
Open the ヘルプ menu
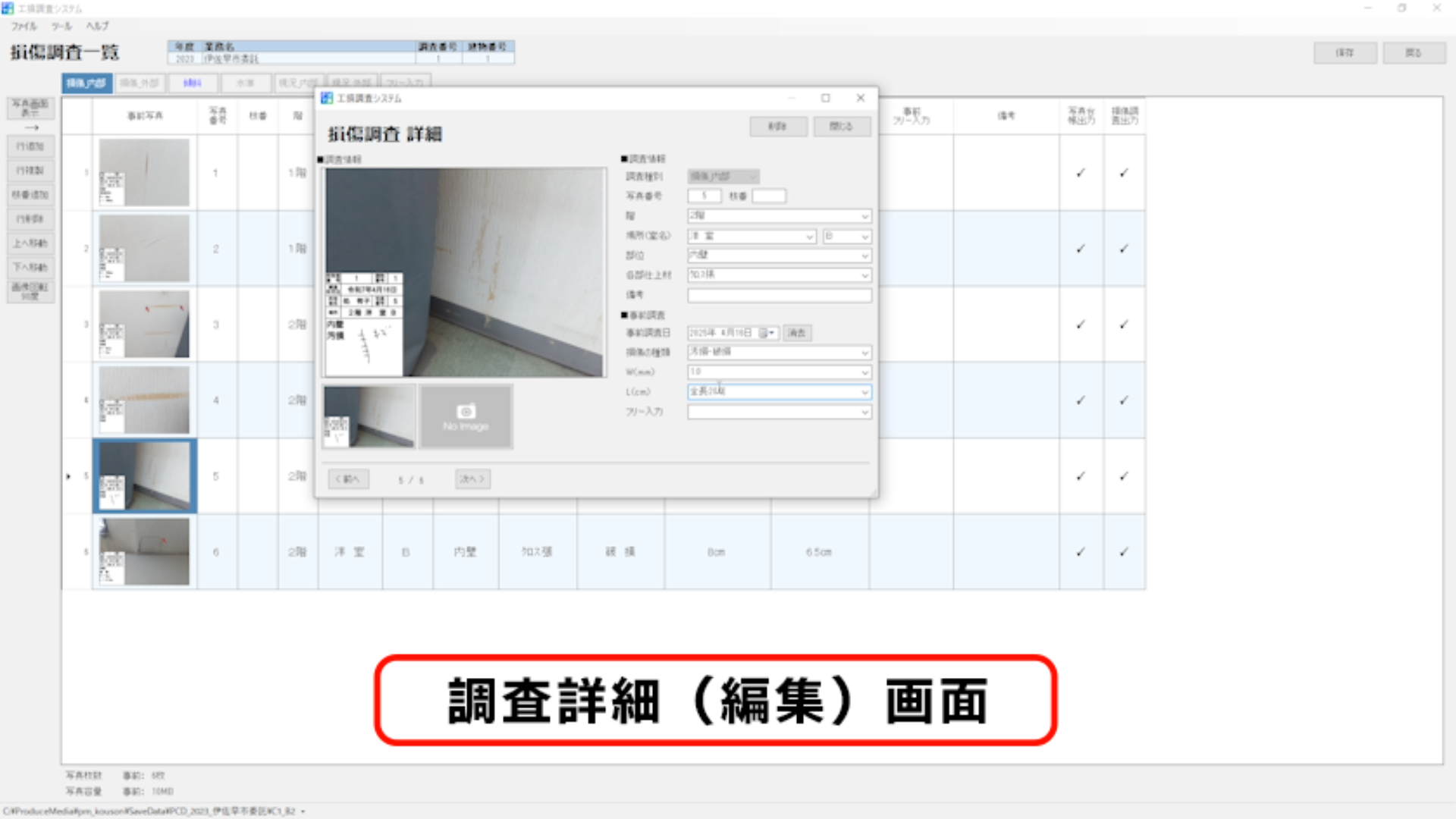tap(97, 26)
